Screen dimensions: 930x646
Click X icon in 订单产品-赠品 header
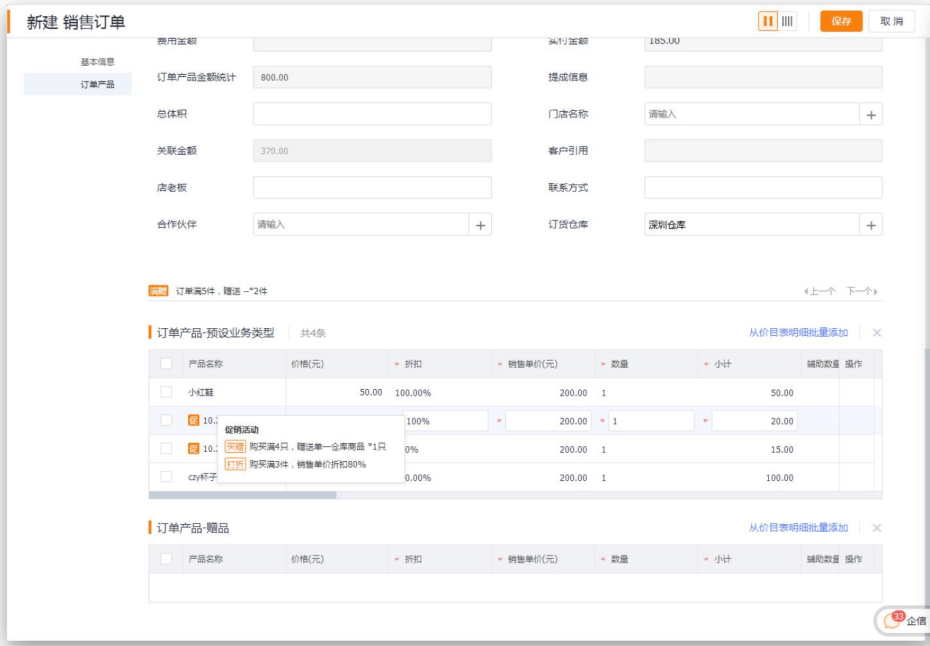[876, 528]
